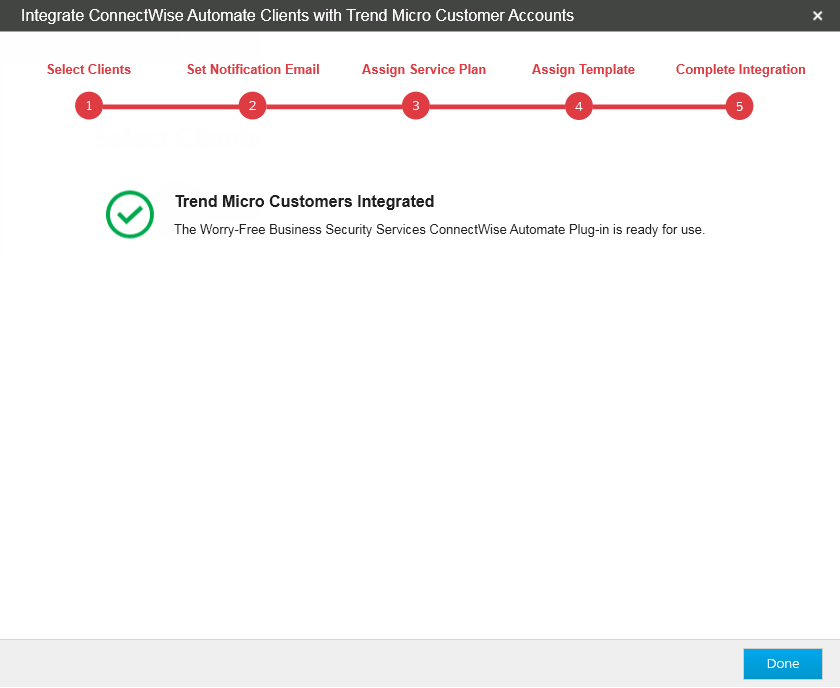840x688 pixels.
Task: Select the Assign Template step label
Action: click(583, 70)
